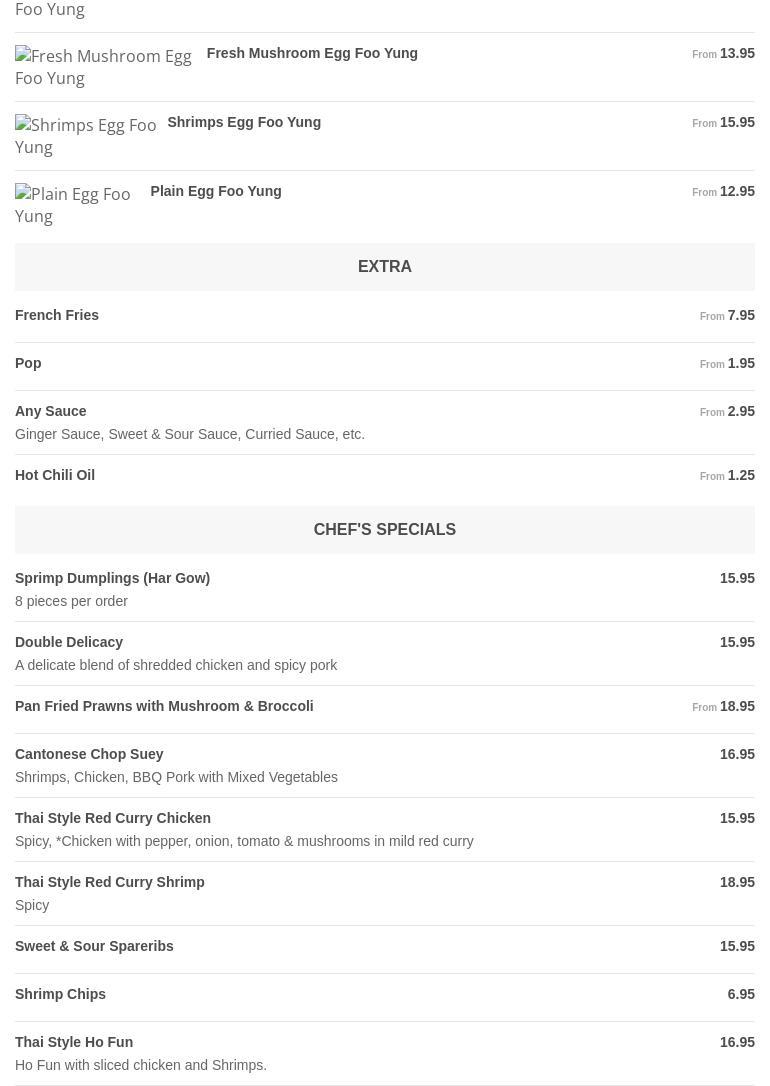Click the Plain Egg Foo Yung thumbnail

pos(73,205)
